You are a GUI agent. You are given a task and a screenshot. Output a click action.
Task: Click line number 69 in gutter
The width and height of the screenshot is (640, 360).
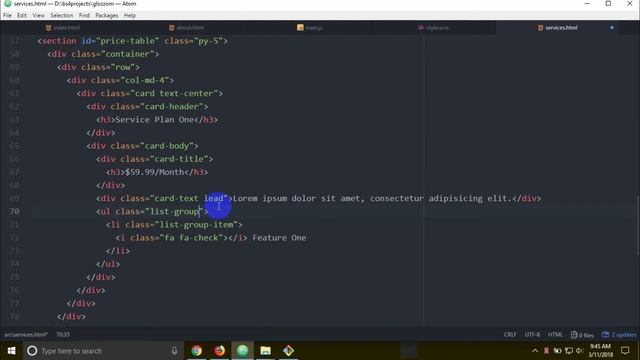point(14,198)
